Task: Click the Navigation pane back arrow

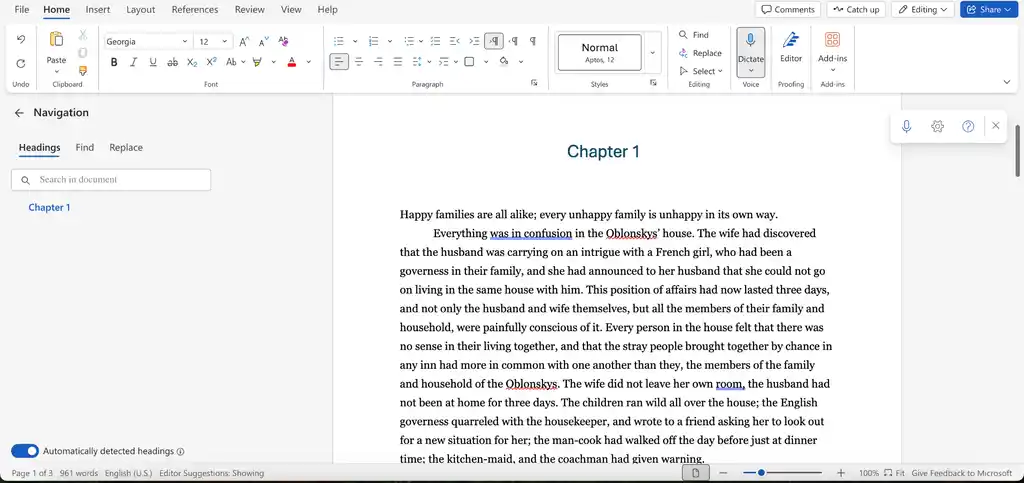Action: coord(19,113)
